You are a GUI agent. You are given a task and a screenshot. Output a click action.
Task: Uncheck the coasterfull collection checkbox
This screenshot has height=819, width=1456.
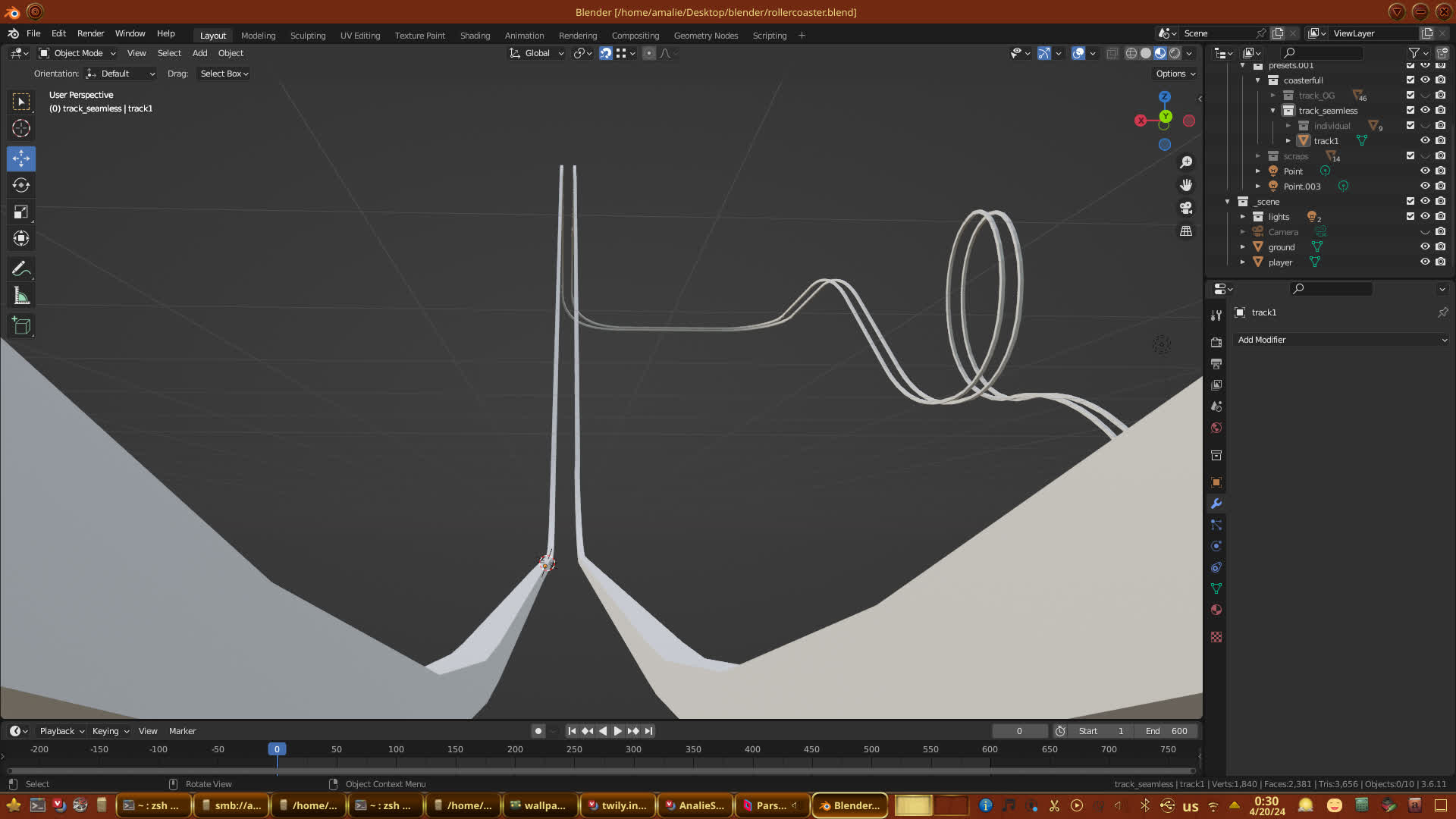coord(1410,80)
